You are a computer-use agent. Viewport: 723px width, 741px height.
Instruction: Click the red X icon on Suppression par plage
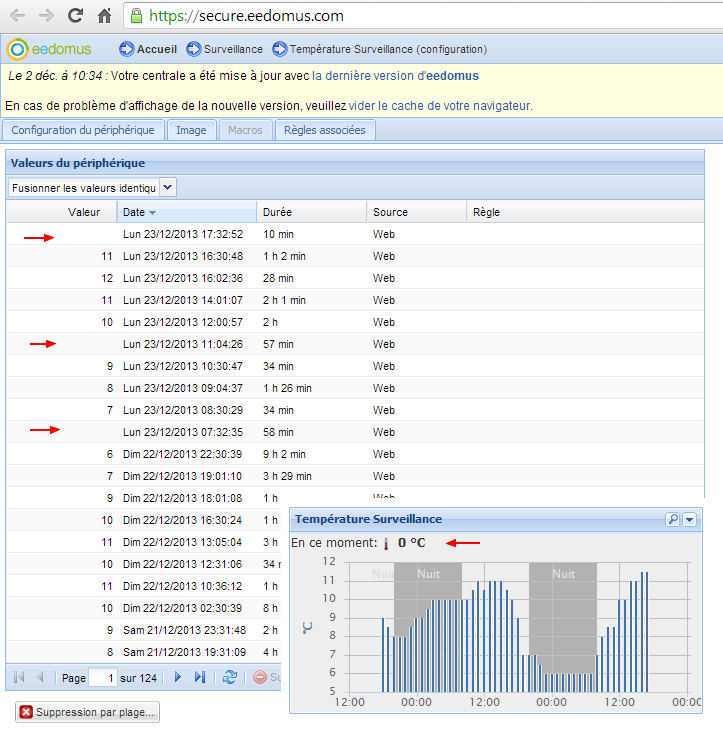click(26, 712)
